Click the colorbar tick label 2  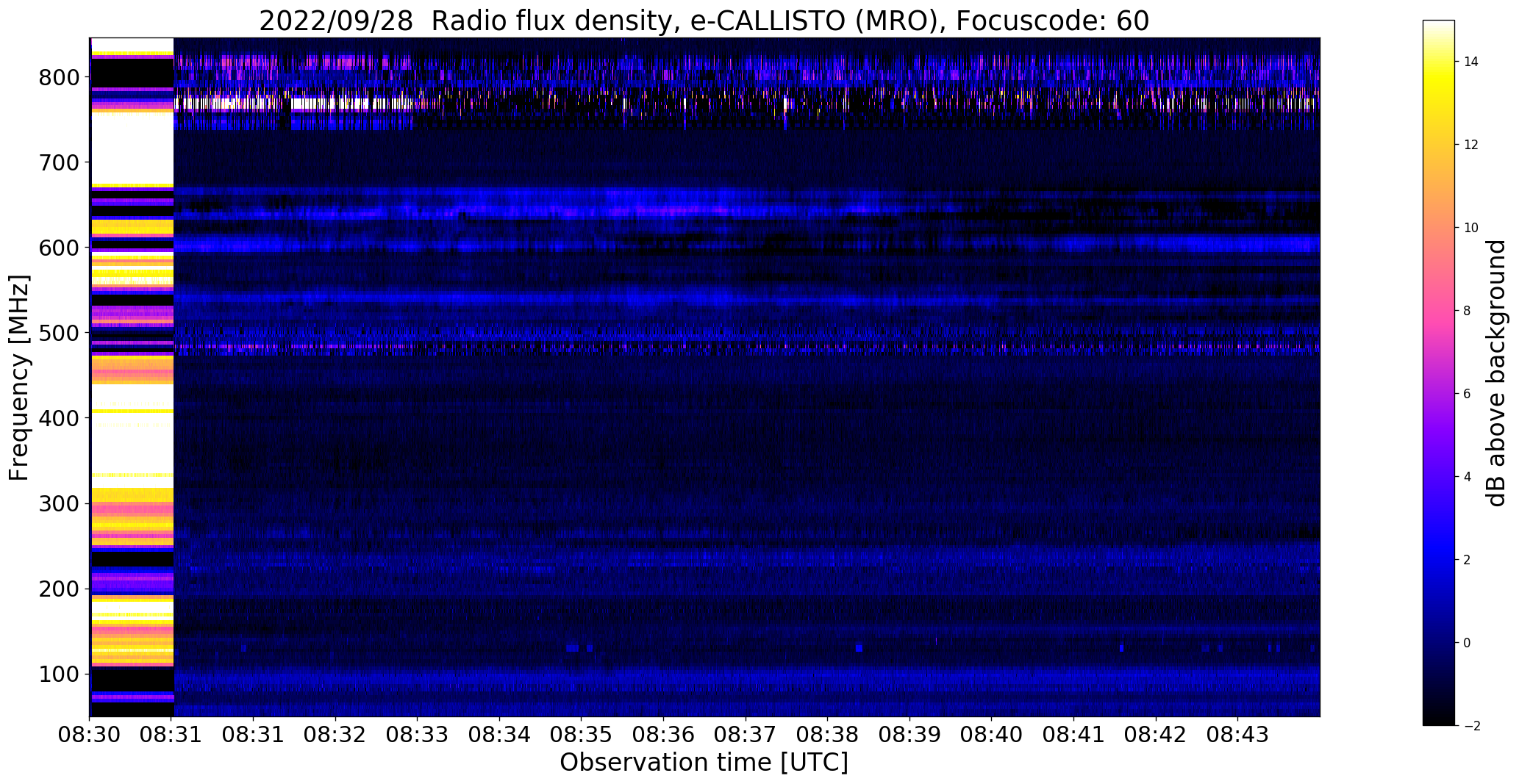point(1467,560)
